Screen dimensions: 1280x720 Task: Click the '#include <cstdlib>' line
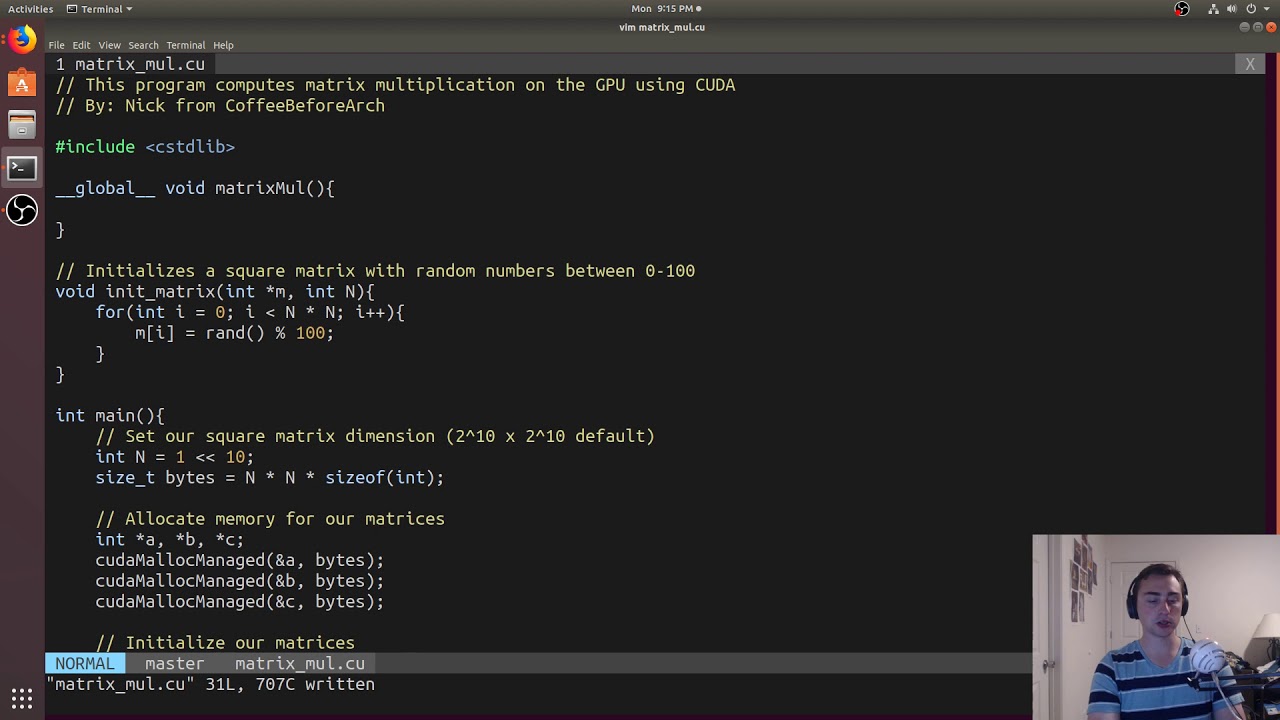coord(145,147)
